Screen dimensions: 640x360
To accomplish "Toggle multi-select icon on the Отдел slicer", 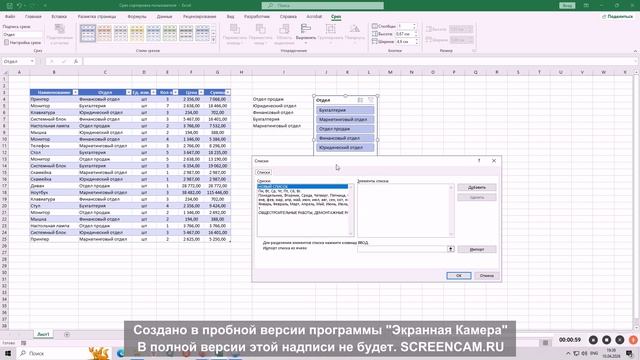I will pos(360,100).
